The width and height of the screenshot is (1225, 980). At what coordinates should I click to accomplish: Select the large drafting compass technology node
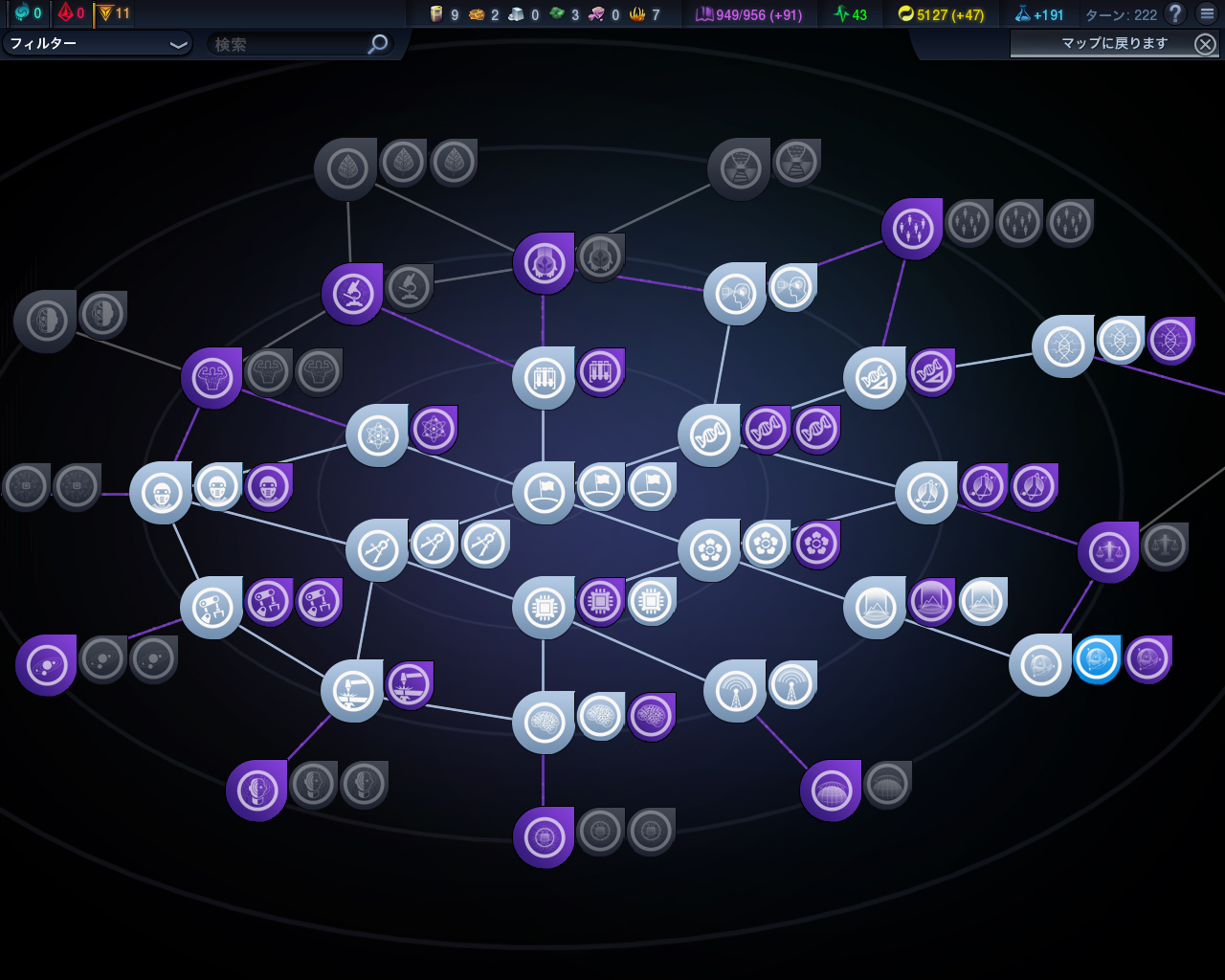point(377,550)
